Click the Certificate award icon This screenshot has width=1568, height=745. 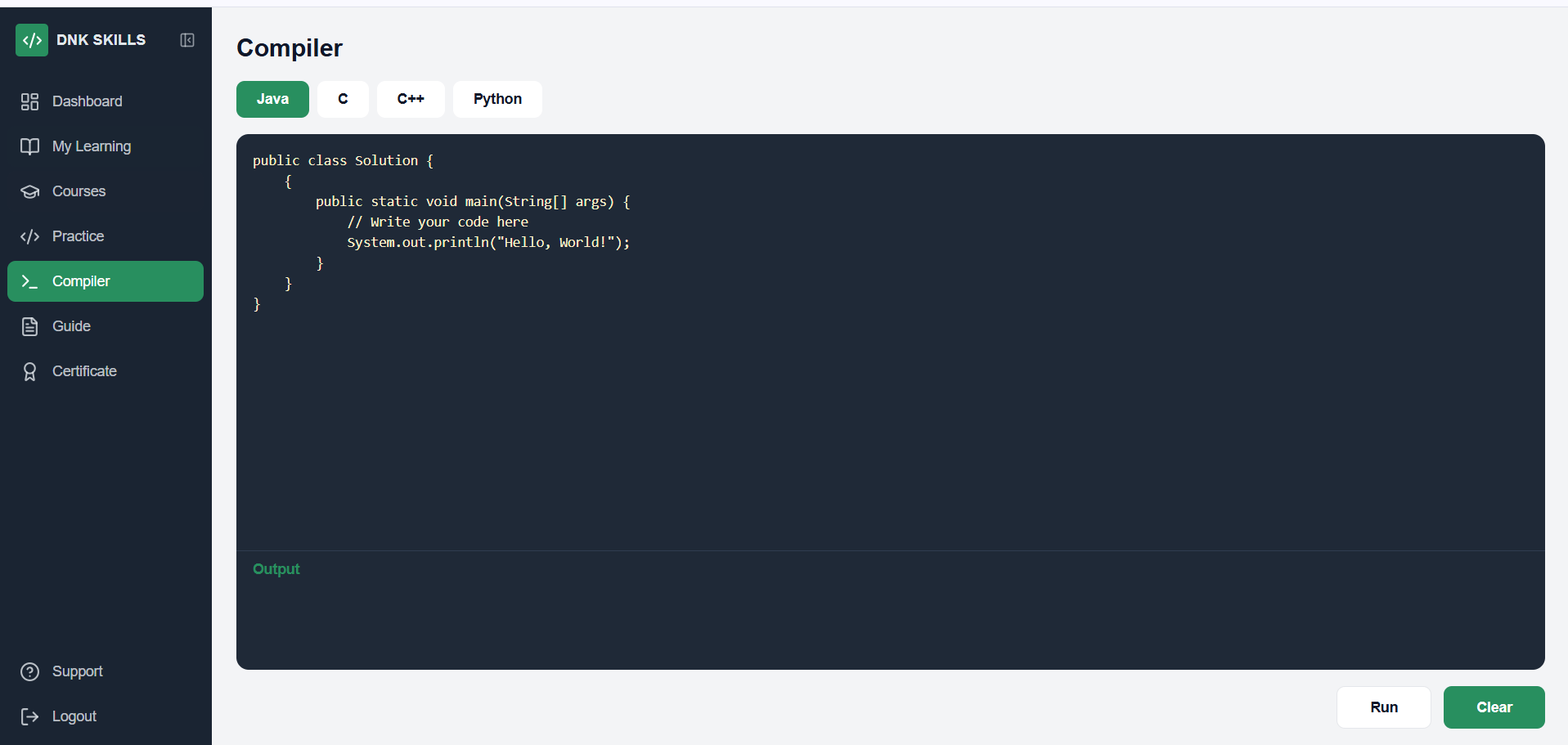point(30,371)
